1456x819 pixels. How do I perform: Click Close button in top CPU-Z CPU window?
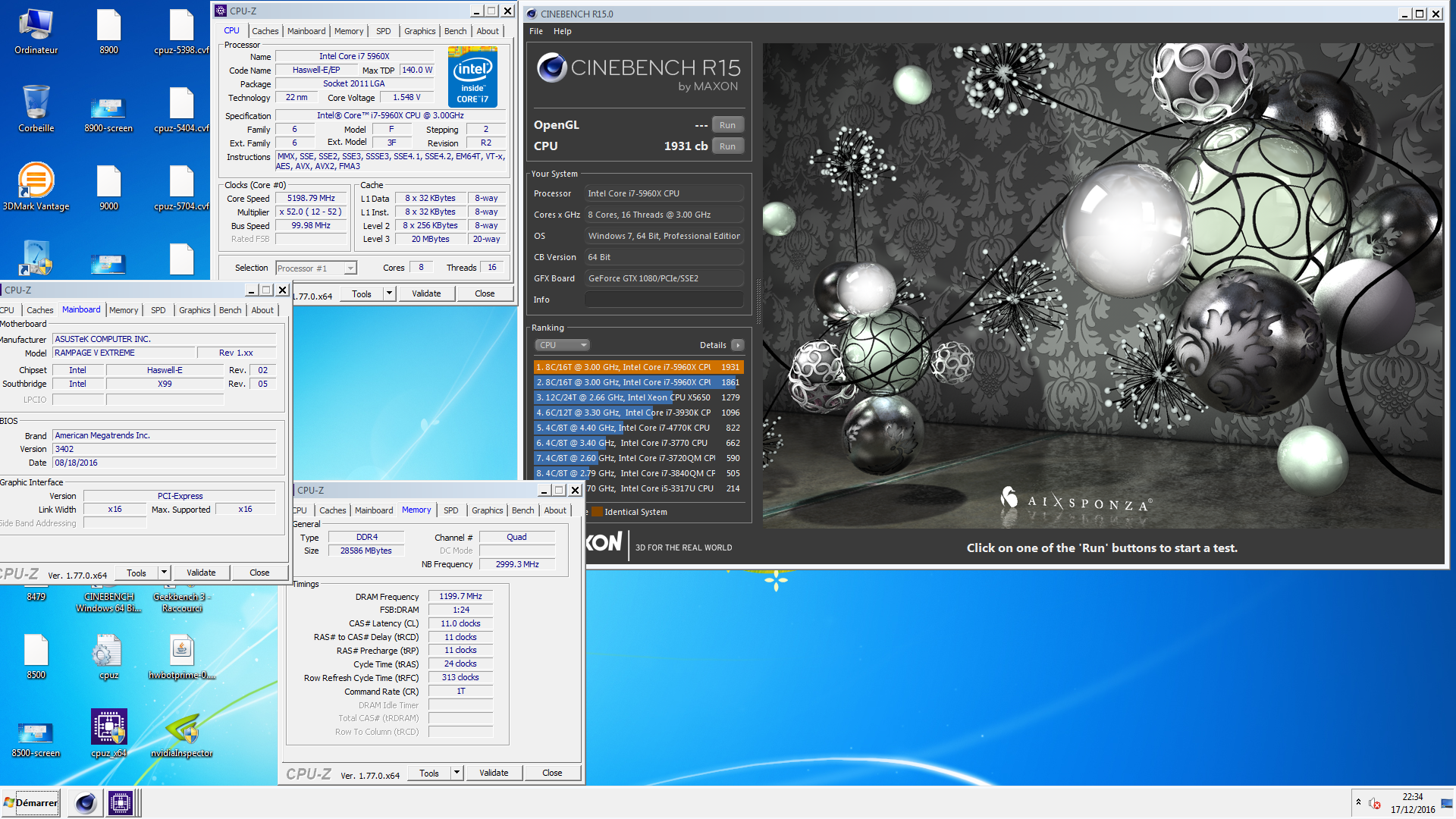pos(485,293)
